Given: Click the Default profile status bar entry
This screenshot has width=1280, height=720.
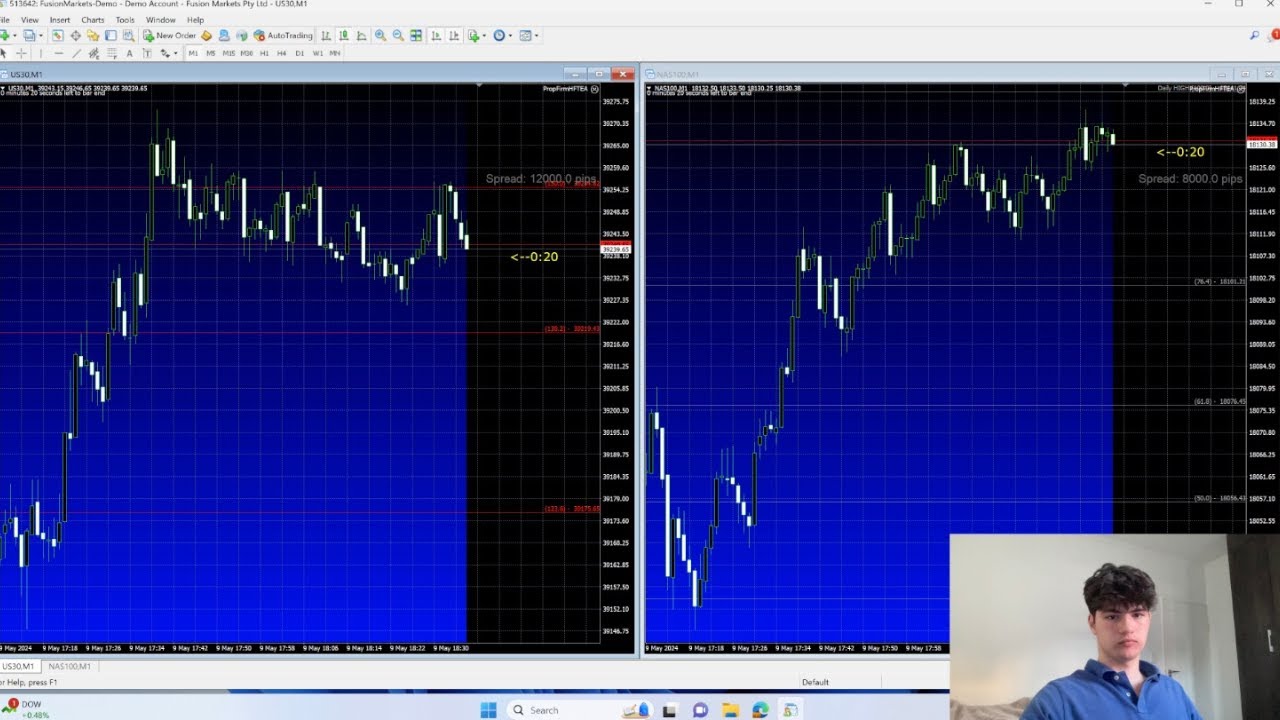Looking at the screenshot, I should click(x=815, y=682).
